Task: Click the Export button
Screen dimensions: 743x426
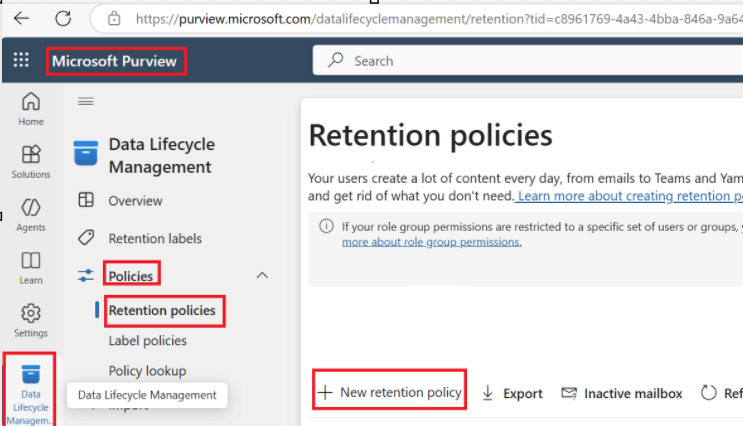Action: (x=512, y=393)
